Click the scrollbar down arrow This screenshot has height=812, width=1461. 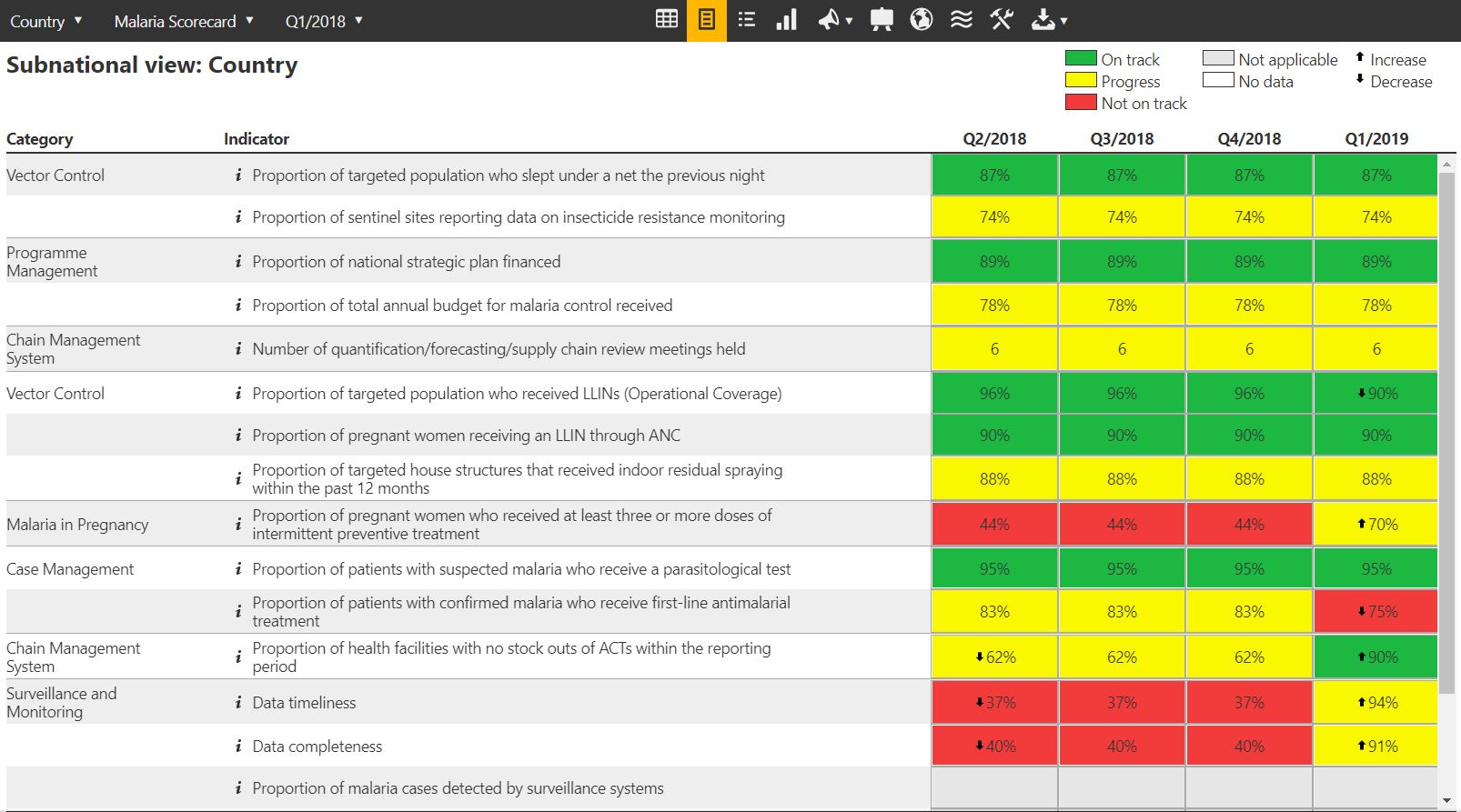1447,801
